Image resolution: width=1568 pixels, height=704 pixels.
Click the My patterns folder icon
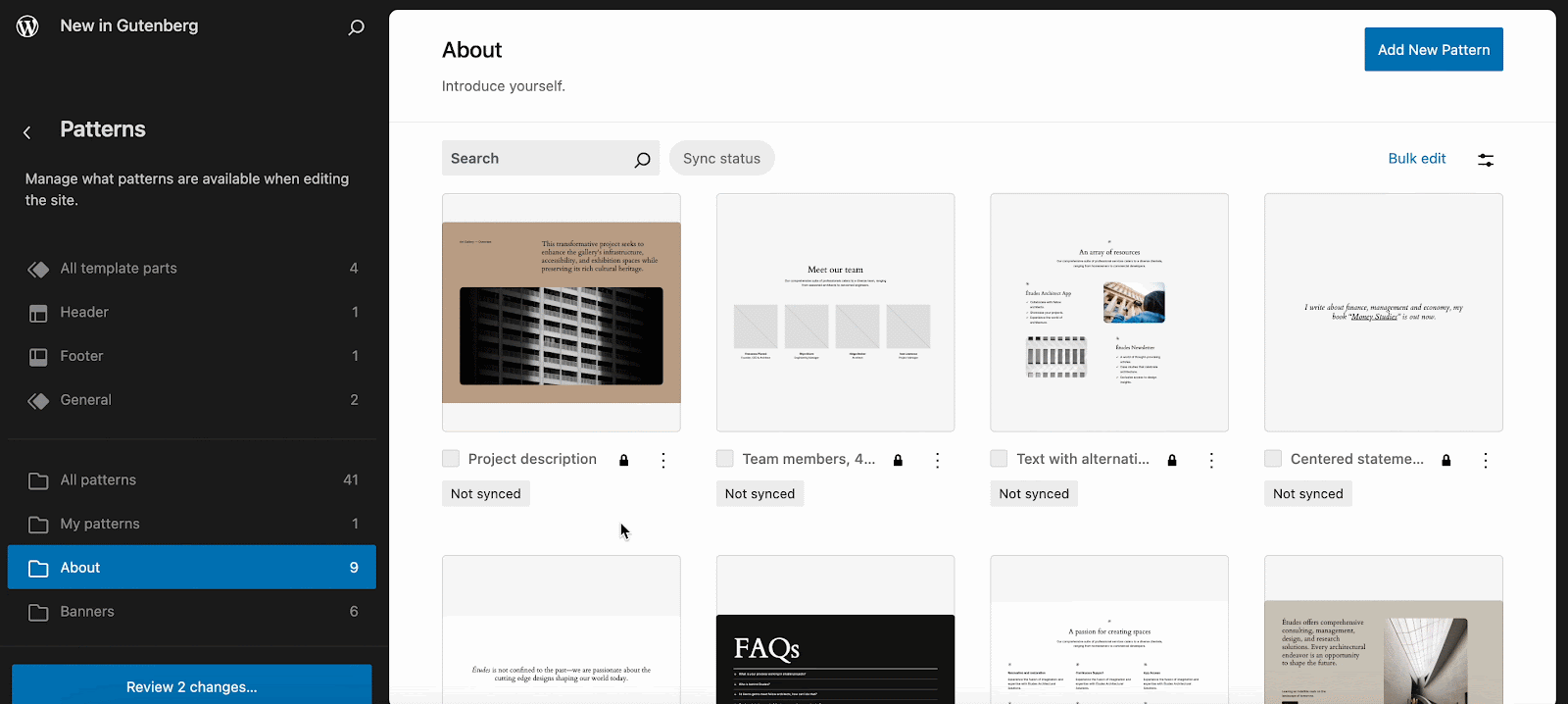click(x=38, y=525)
